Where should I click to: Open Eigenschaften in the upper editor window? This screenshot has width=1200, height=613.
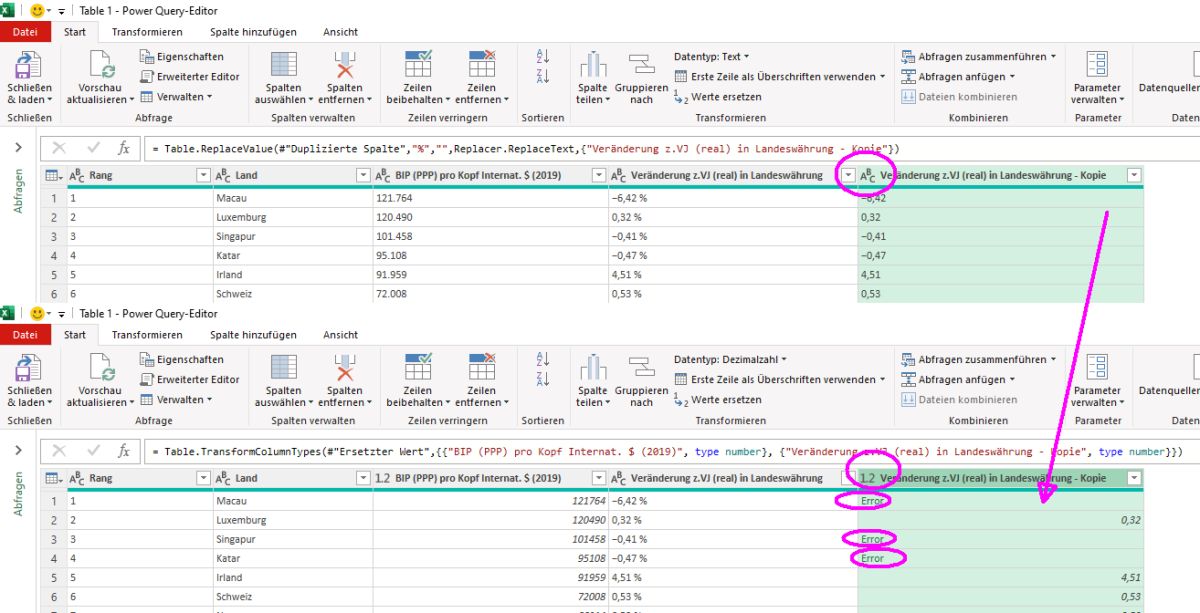[182, 56]
